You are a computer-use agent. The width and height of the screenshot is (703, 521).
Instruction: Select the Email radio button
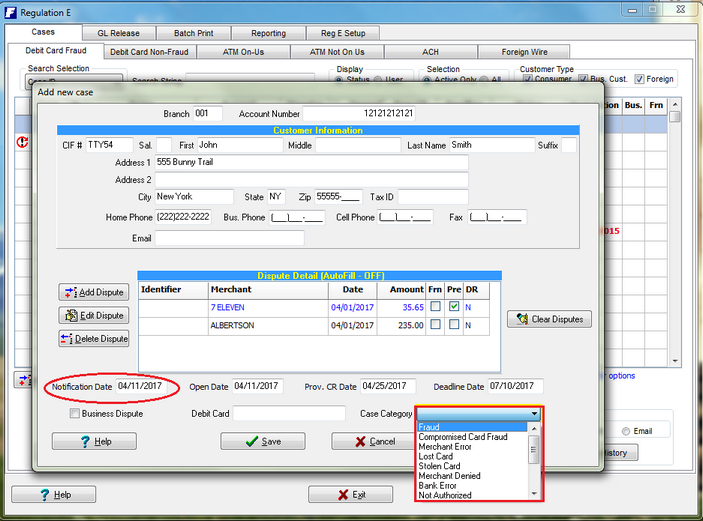click(x=626, y=432)
